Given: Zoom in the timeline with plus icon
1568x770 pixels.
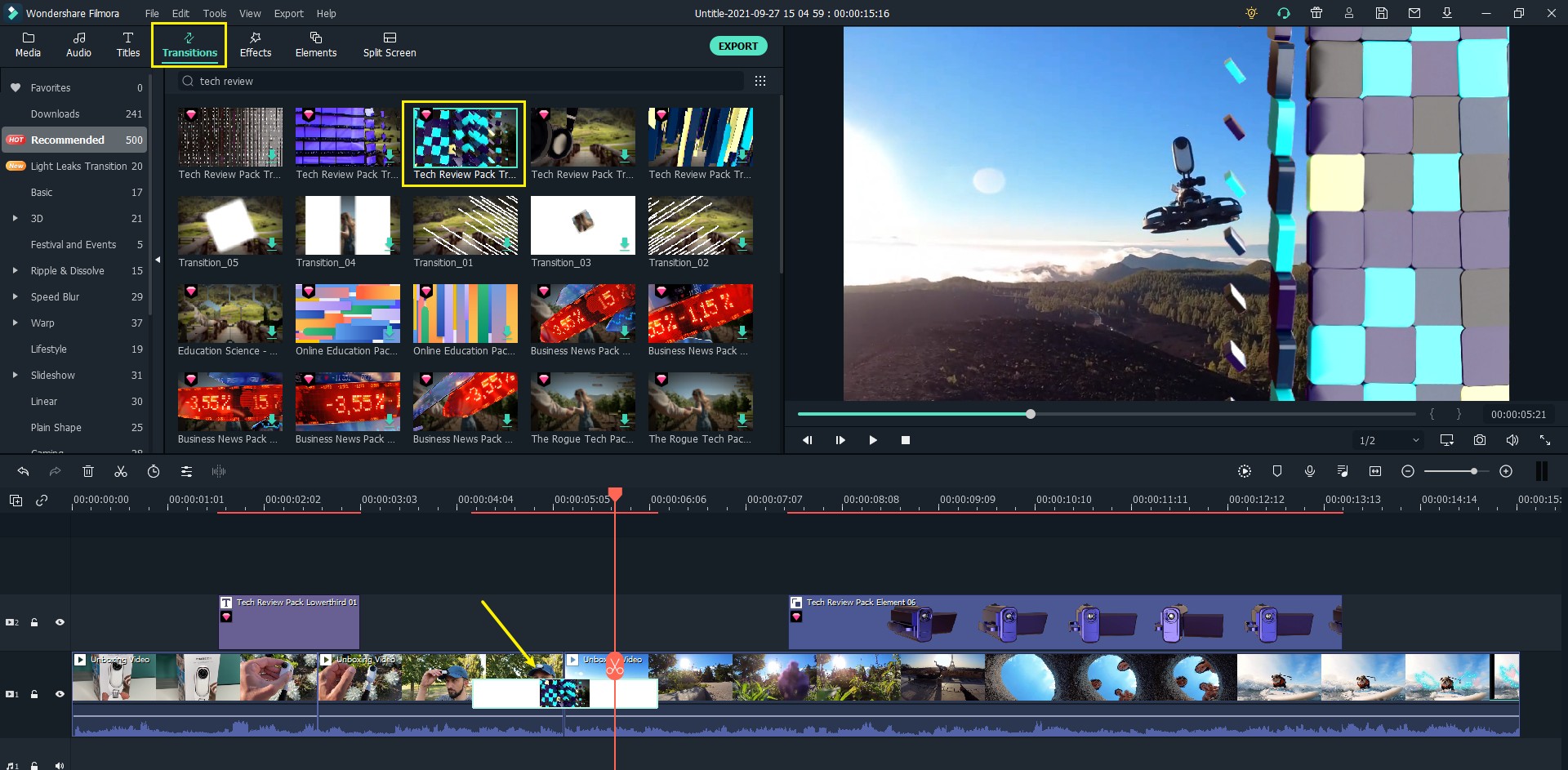Looking at the screenshot, I should (1506, 471).
